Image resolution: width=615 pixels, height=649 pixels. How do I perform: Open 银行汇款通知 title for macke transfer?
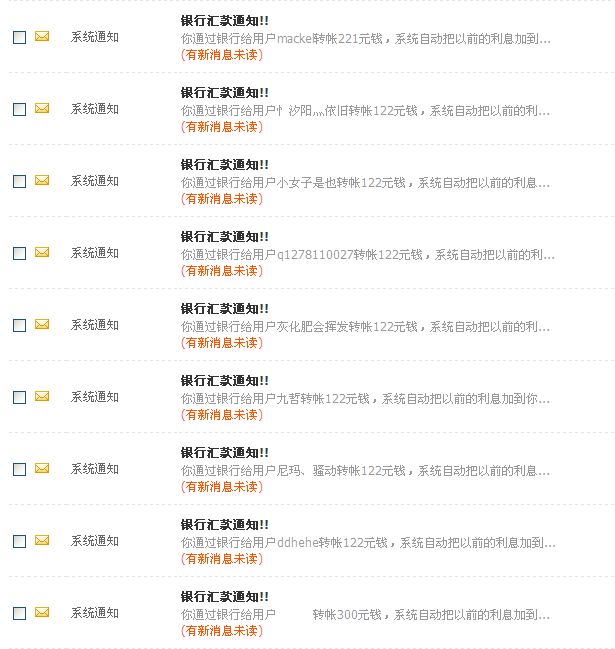tap(224, 21)
